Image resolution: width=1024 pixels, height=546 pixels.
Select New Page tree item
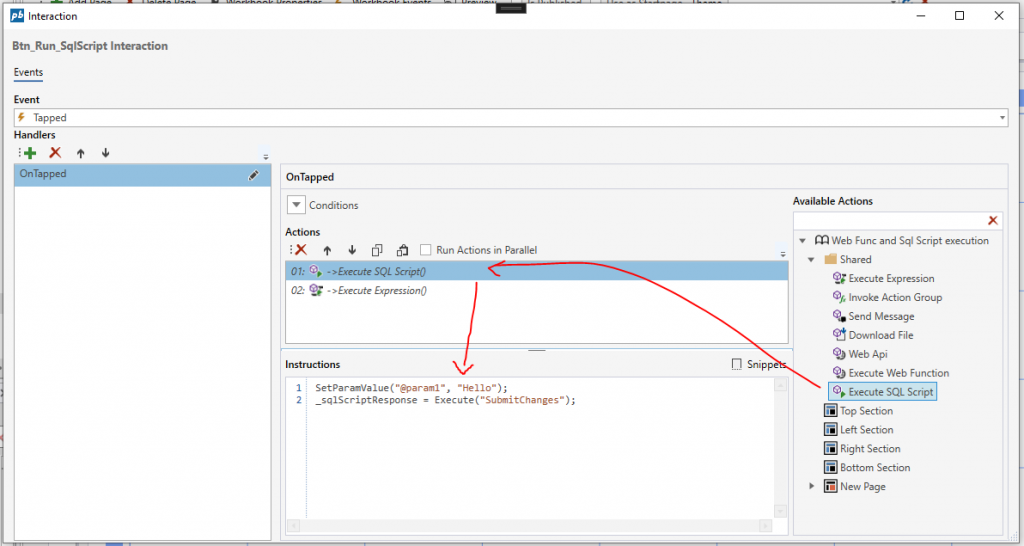pyautogui.click(x=863, y=487)
